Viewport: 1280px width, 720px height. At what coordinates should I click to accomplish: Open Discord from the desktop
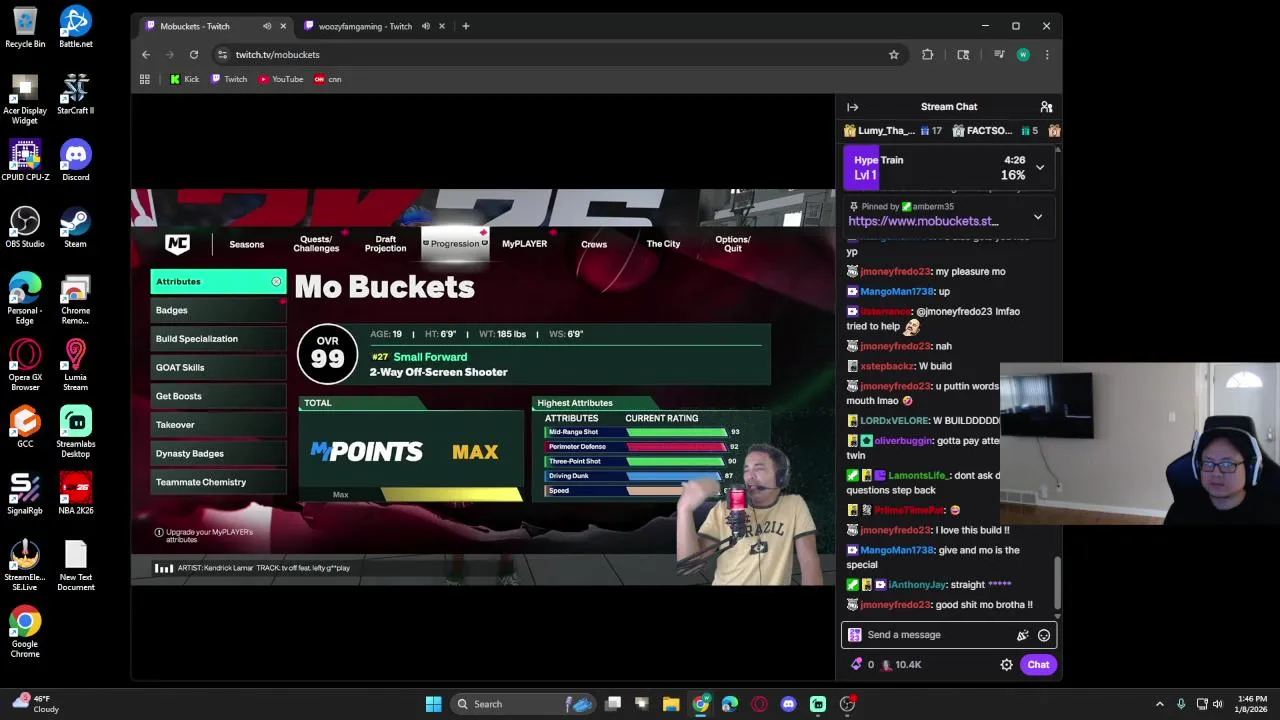pyautogui.click(x=75, y=162)
